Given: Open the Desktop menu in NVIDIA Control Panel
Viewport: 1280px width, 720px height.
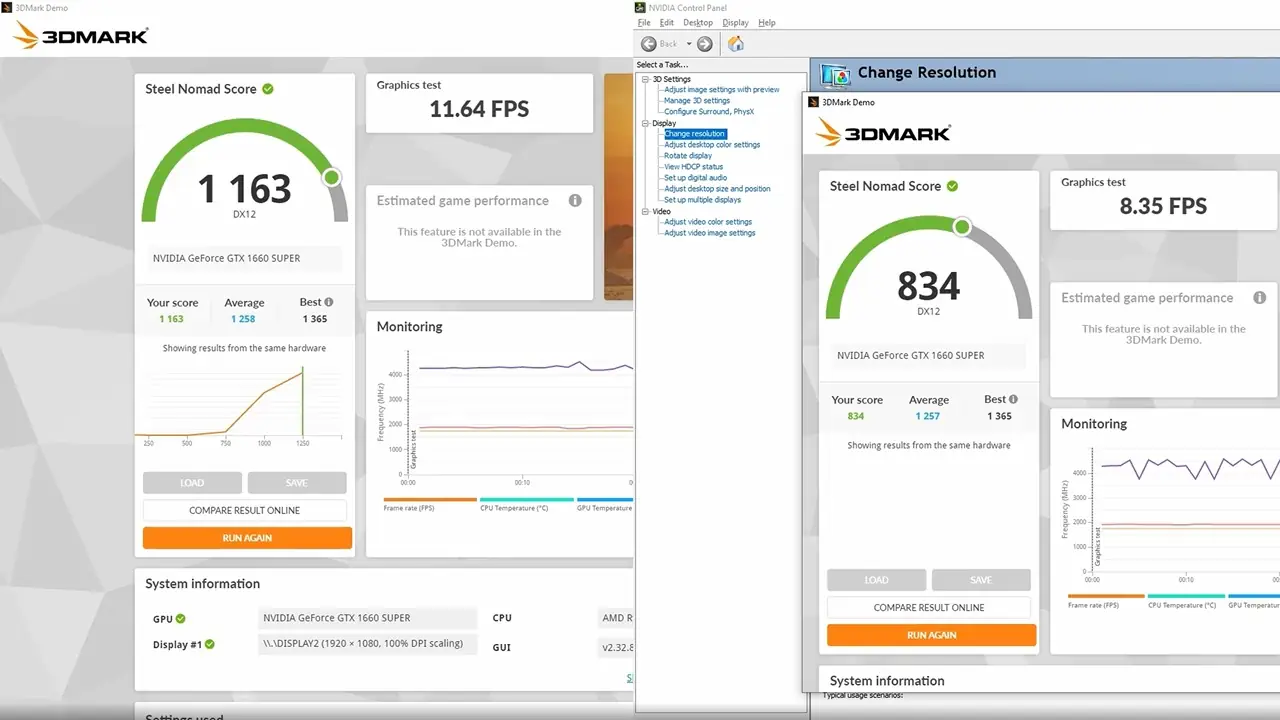Looking at the screenshot, I should (698, 23).
